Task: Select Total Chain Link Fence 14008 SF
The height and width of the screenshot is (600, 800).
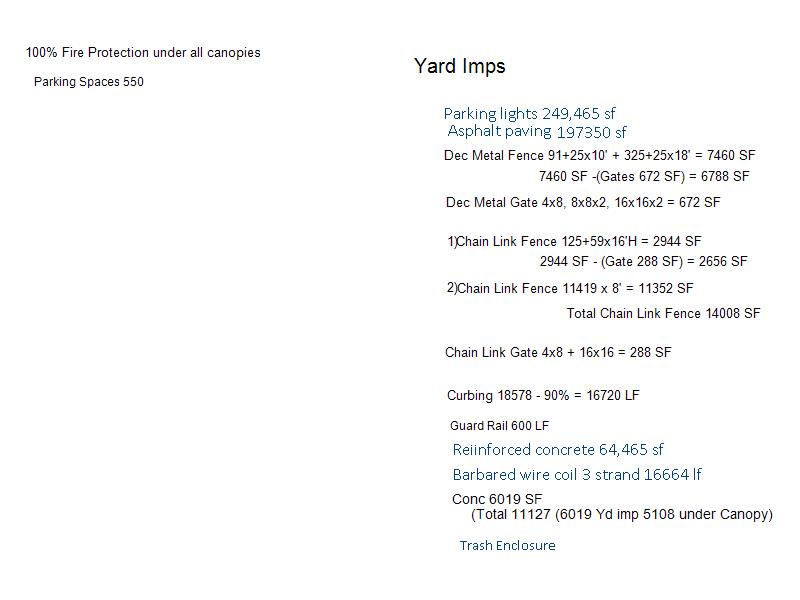Action: point(663,313)
